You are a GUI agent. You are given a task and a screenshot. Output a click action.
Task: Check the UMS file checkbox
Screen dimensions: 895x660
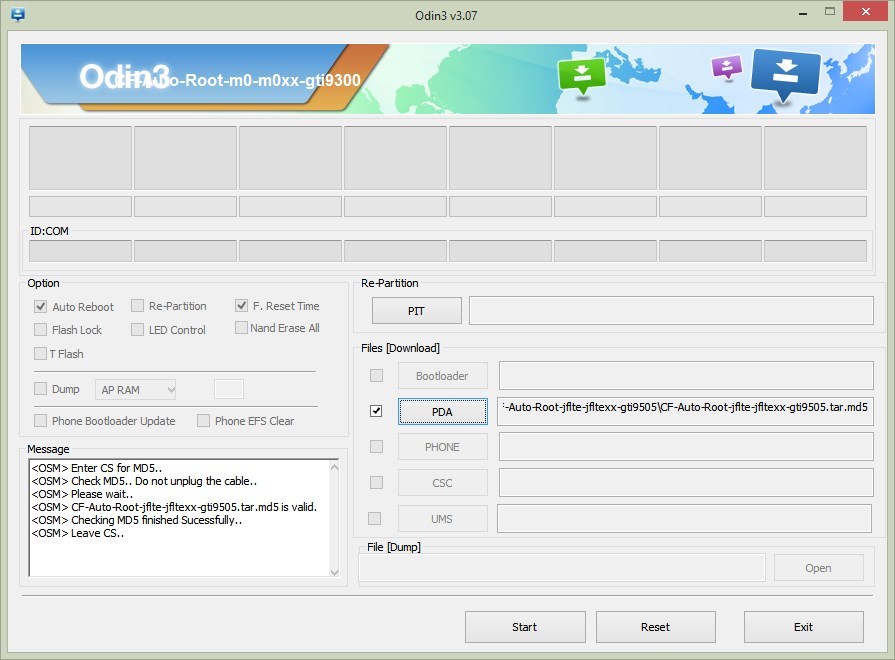click(374, 518)
